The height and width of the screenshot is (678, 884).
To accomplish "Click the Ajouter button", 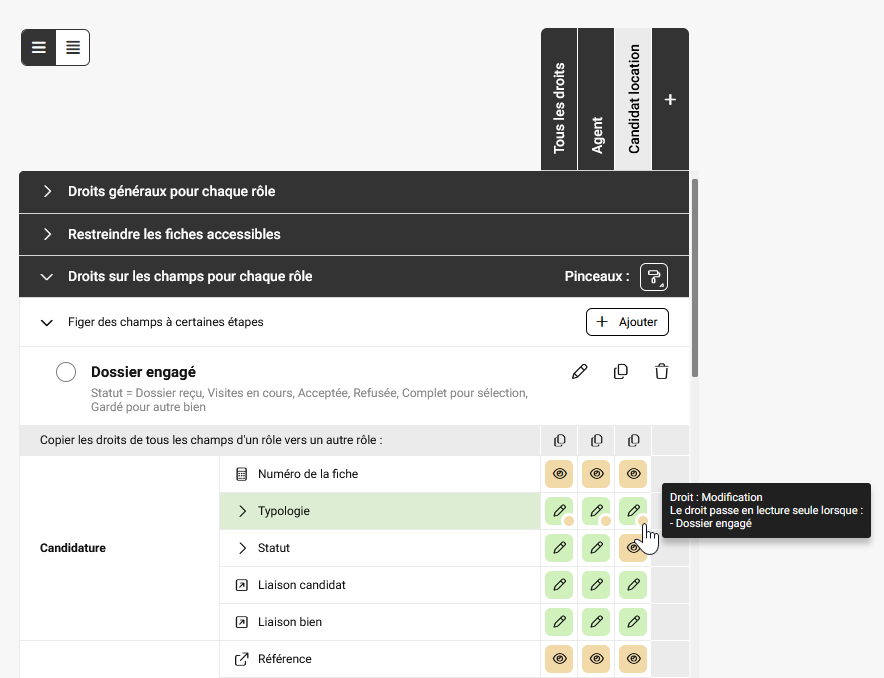I will tap(627, 322).
